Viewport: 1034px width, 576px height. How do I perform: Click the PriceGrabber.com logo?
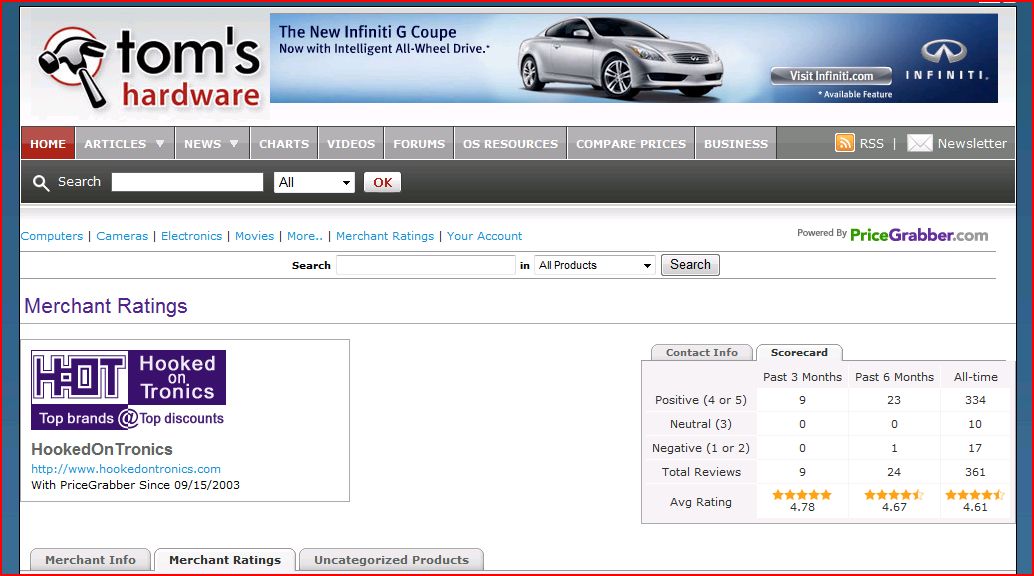pos(919,235)
